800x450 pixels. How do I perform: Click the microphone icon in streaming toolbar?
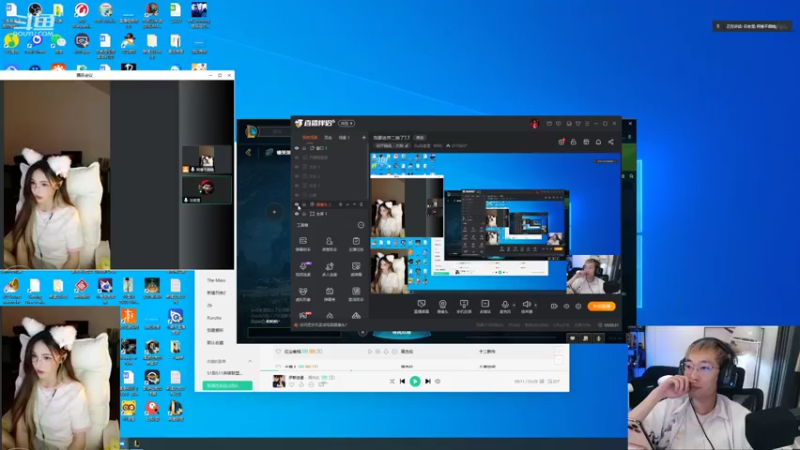(505, 304)
